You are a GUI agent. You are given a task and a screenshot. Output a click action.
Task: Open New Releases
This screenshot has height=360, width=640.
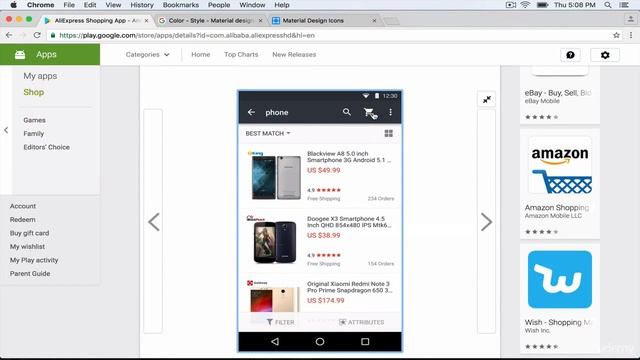[294, 55]
